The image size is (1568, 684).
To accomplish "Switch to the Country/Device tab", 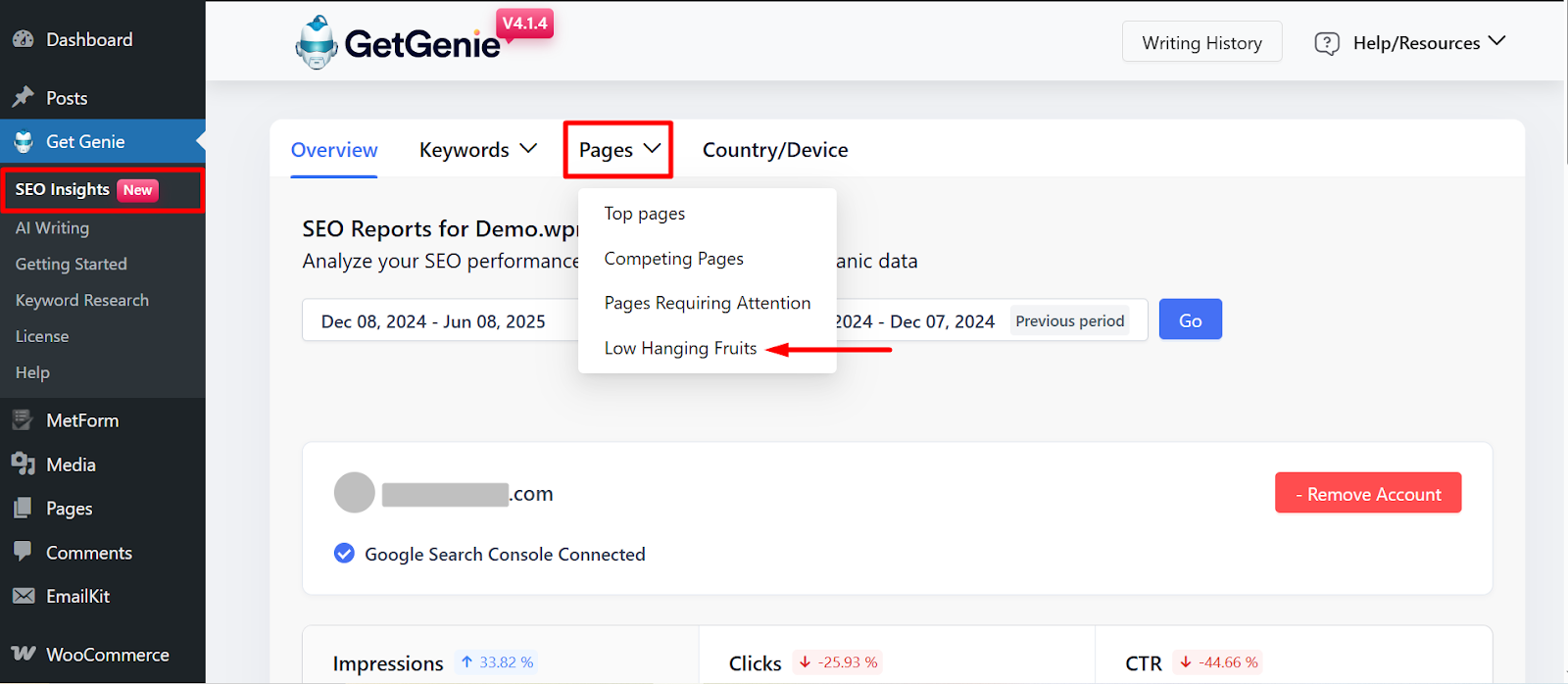I will (x=775, y=150).
